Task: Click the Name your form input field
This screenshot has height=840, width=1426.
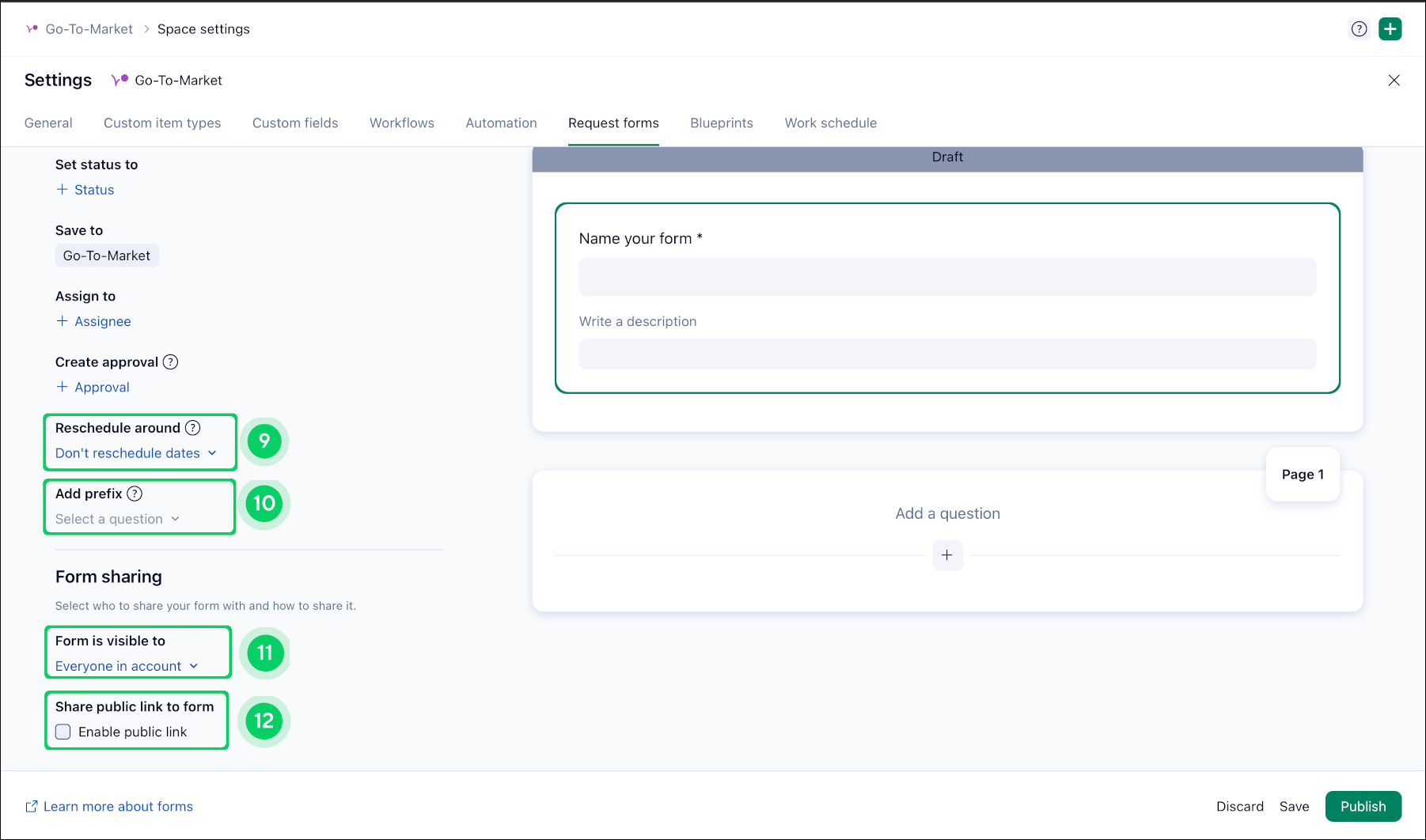Action: pos(947,277)
